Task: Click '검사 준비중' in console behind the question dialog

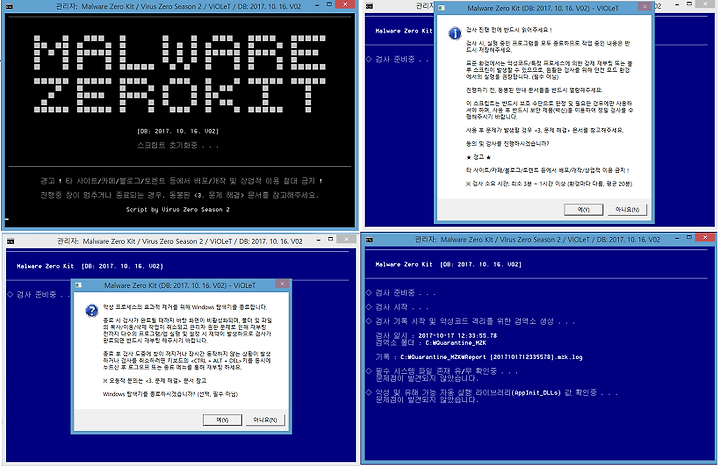Action: (x=39, y=294)
